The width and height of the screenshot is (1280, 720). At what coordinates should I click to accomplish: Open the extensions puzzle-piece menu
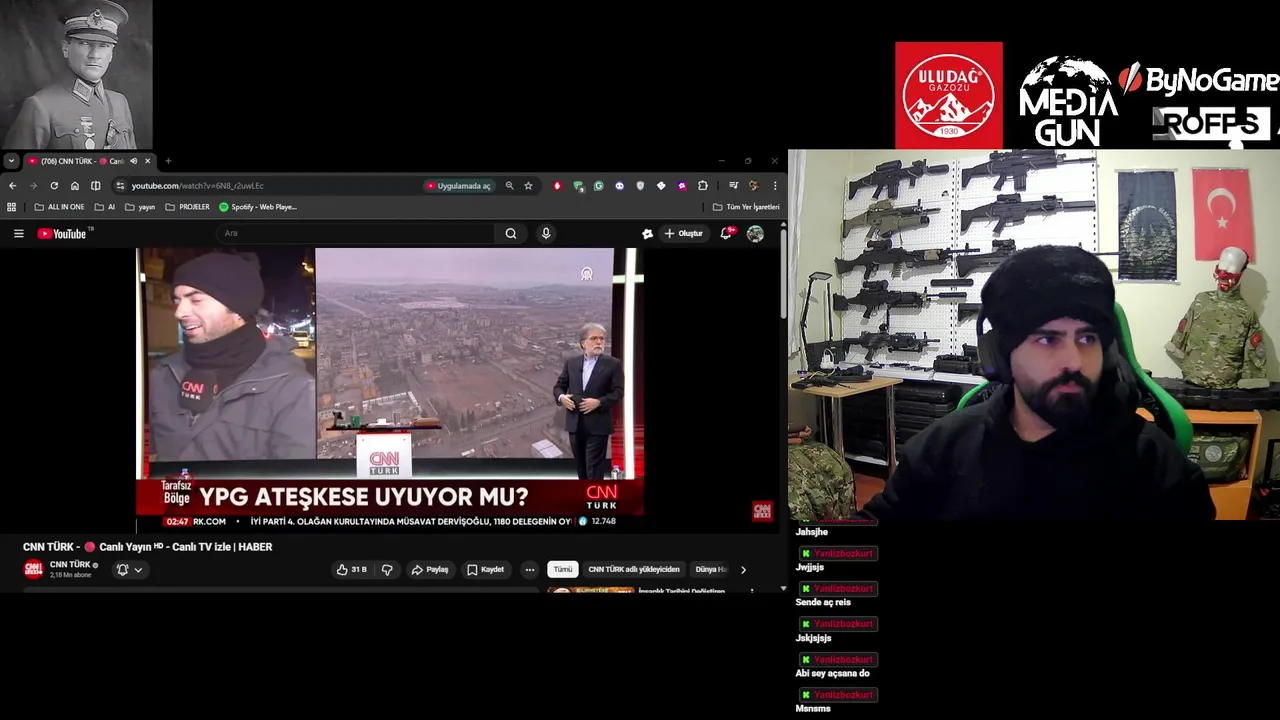coord(702,185)
